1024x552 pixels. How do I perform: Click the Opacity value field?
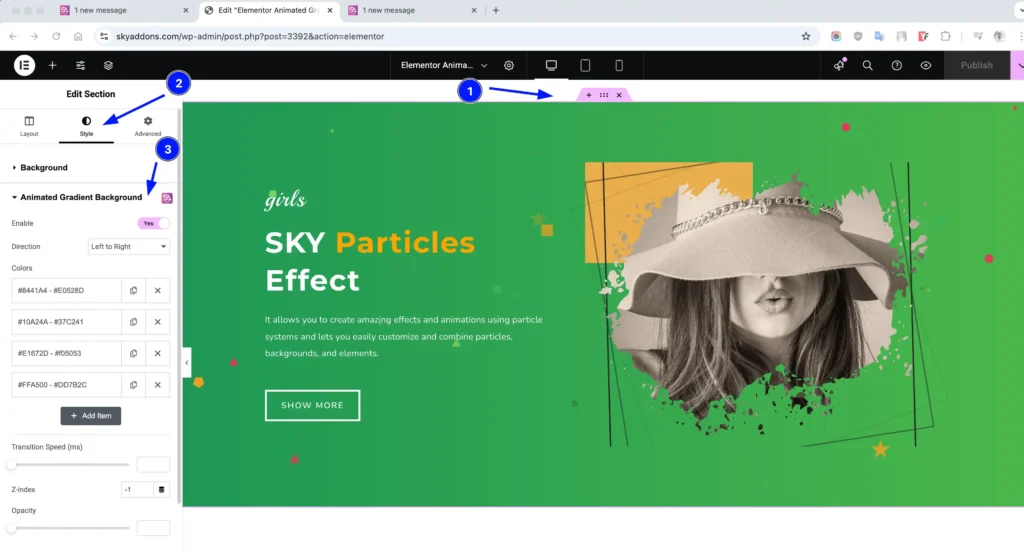153,528
